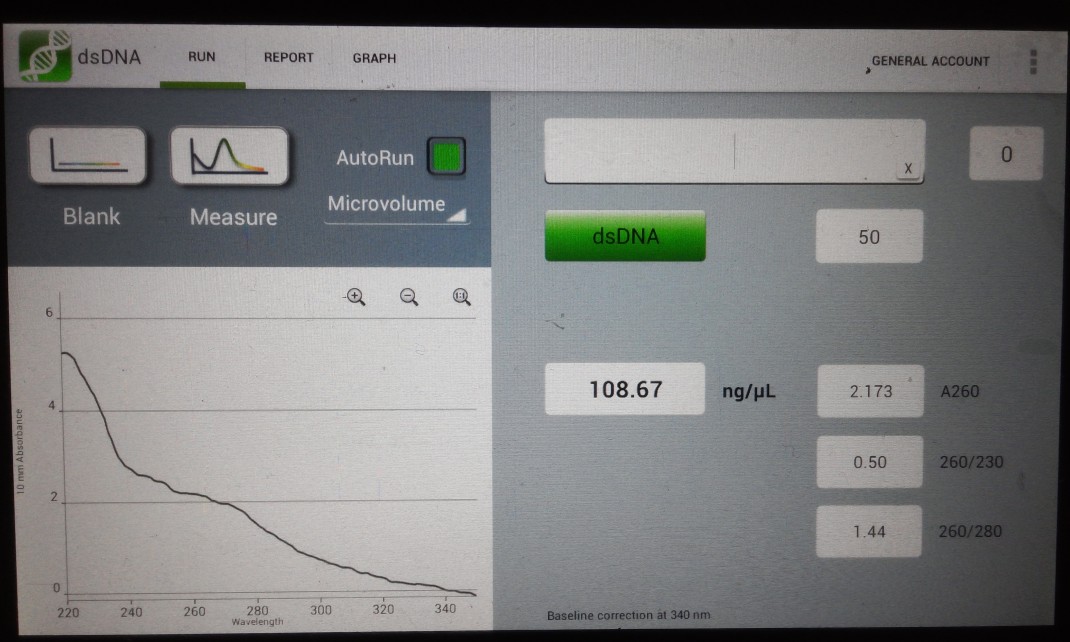Open the General Account selector
Image resolution: width=1070 pixels, height=642 pixels.
click(930, 61)
